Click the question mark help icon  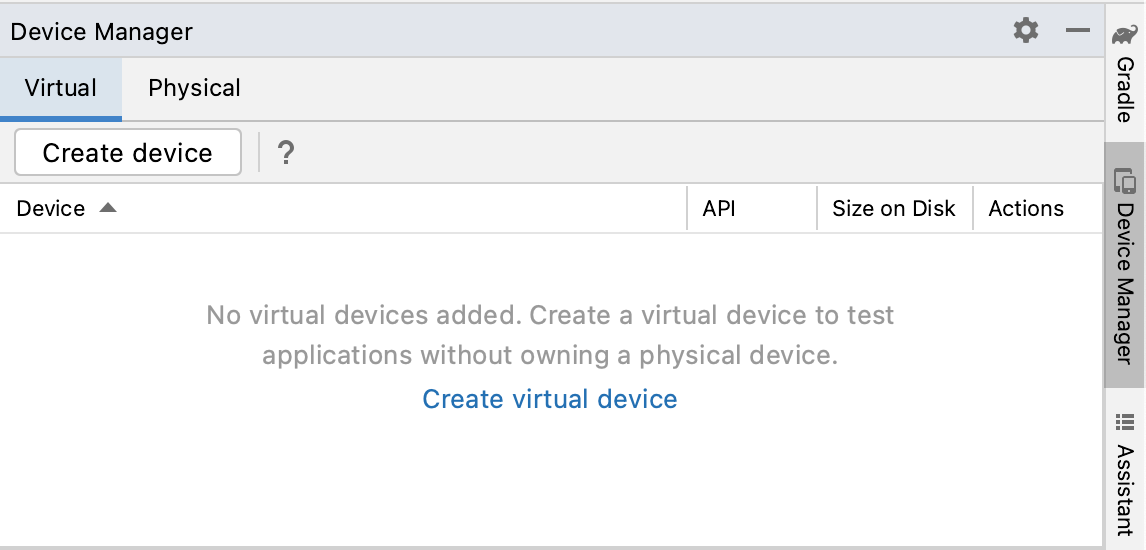[x=286, y=153]
